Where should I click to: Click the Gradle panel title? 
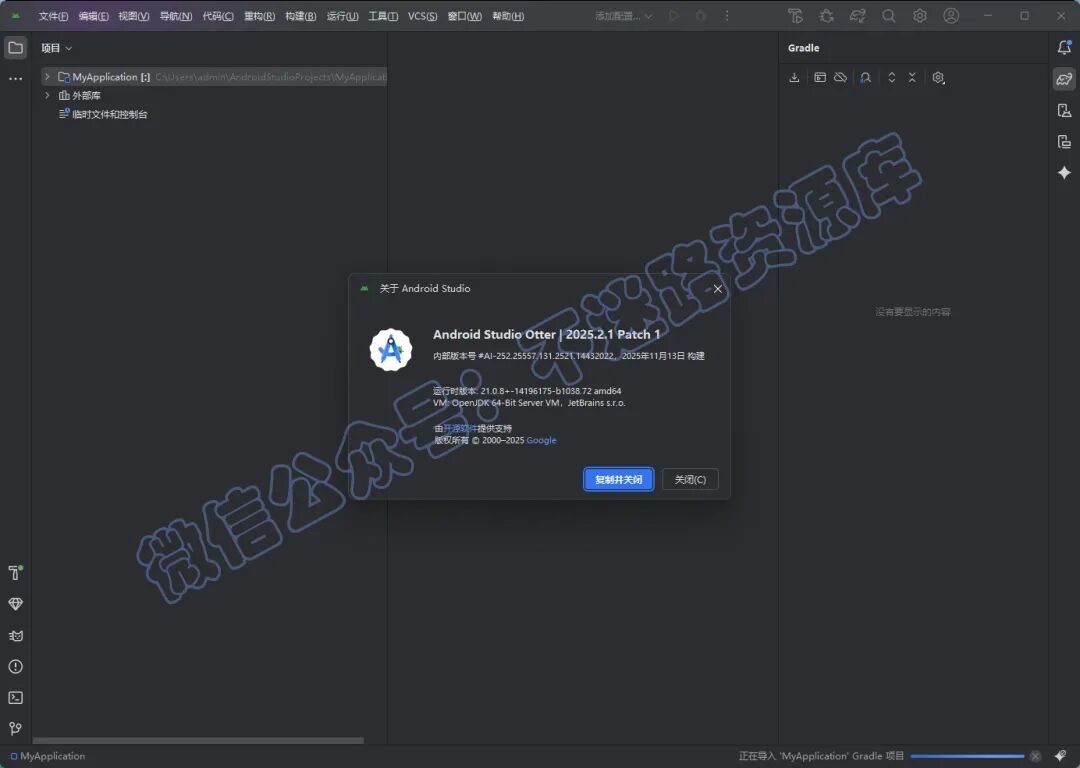click(803, 48)
